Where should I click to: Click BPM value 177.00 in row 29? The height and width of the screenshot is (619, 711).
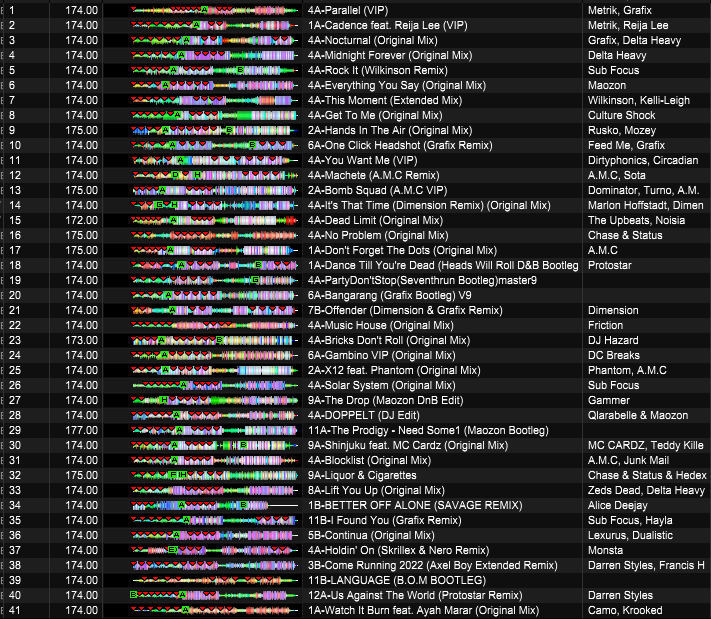pyautogui.click(x=81, y=430)
